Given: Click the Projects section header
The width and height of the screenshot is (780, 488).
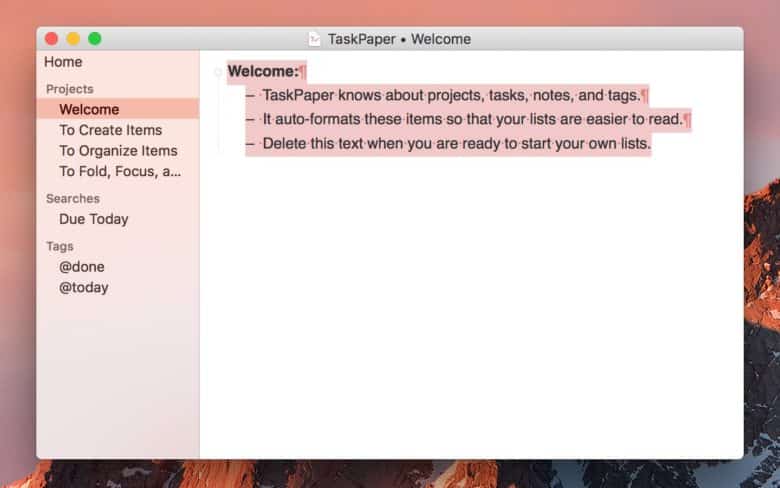Looking at the screenshot, I should tap(70, 89).
